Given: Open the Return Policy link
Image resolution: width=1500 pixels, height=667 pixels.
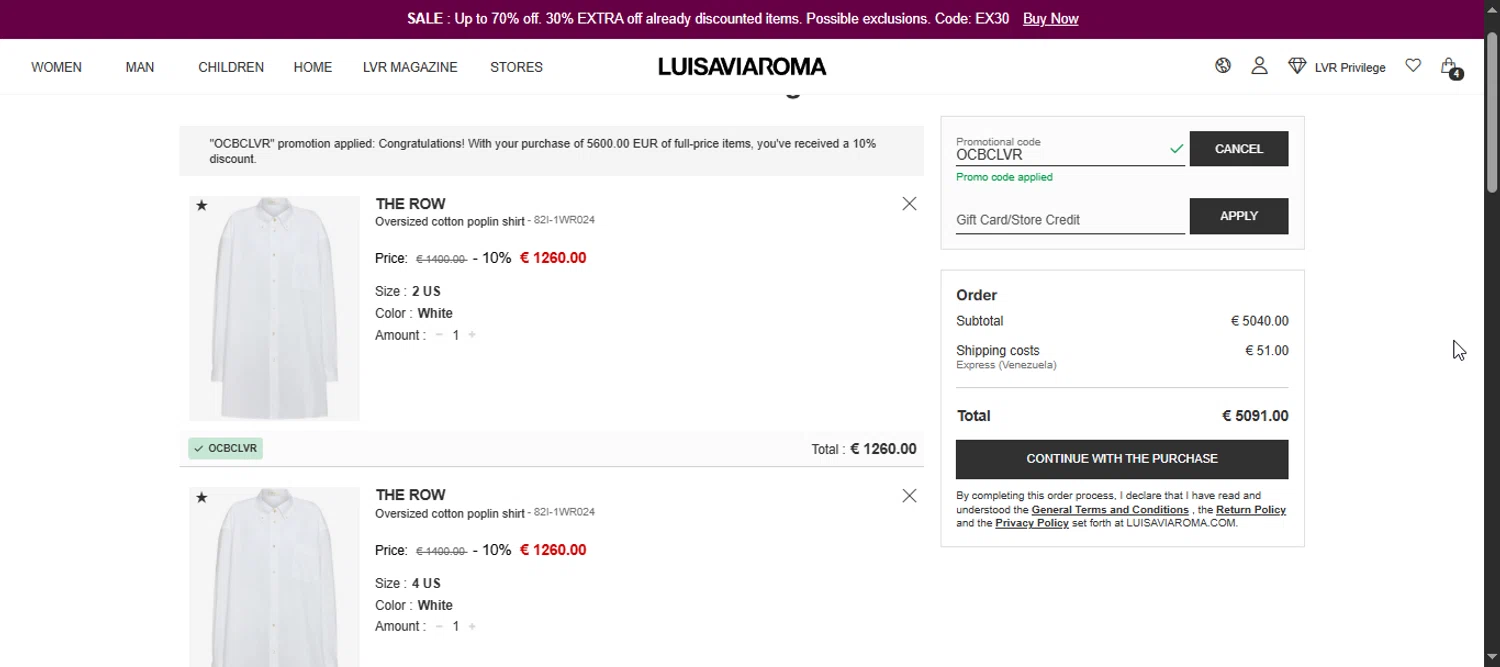Looking at the screenshot, I should pyautogui.click(x=1250, y=510).
